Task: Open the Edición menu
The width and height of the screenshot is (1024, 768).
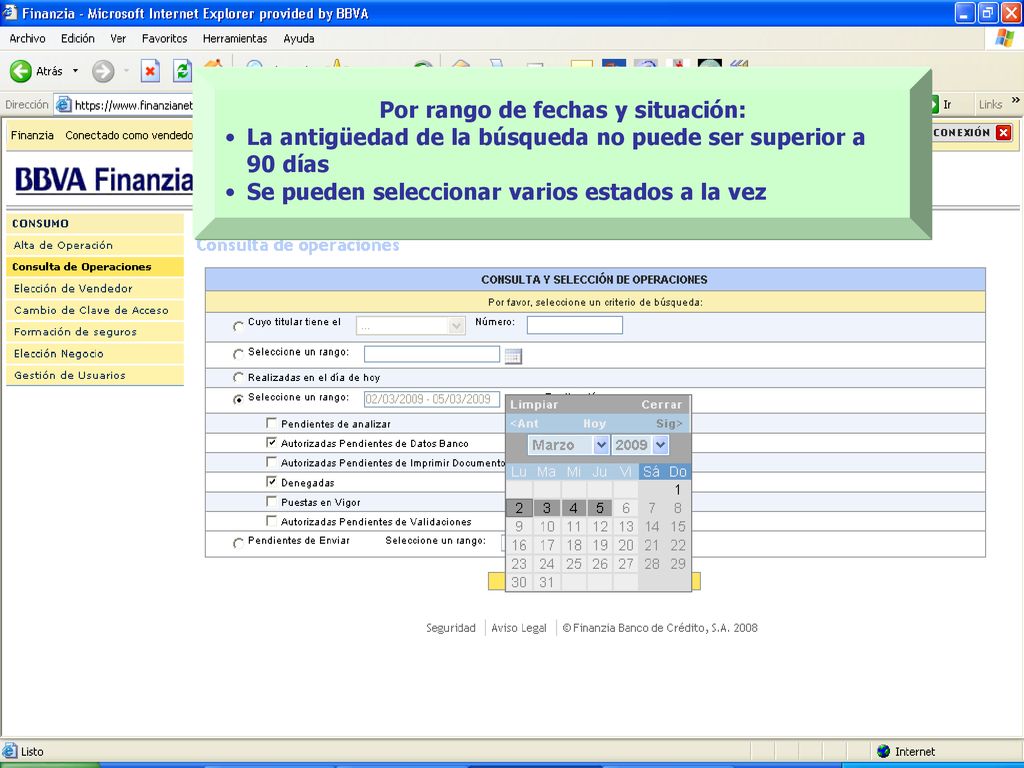Action: (78, 39)
